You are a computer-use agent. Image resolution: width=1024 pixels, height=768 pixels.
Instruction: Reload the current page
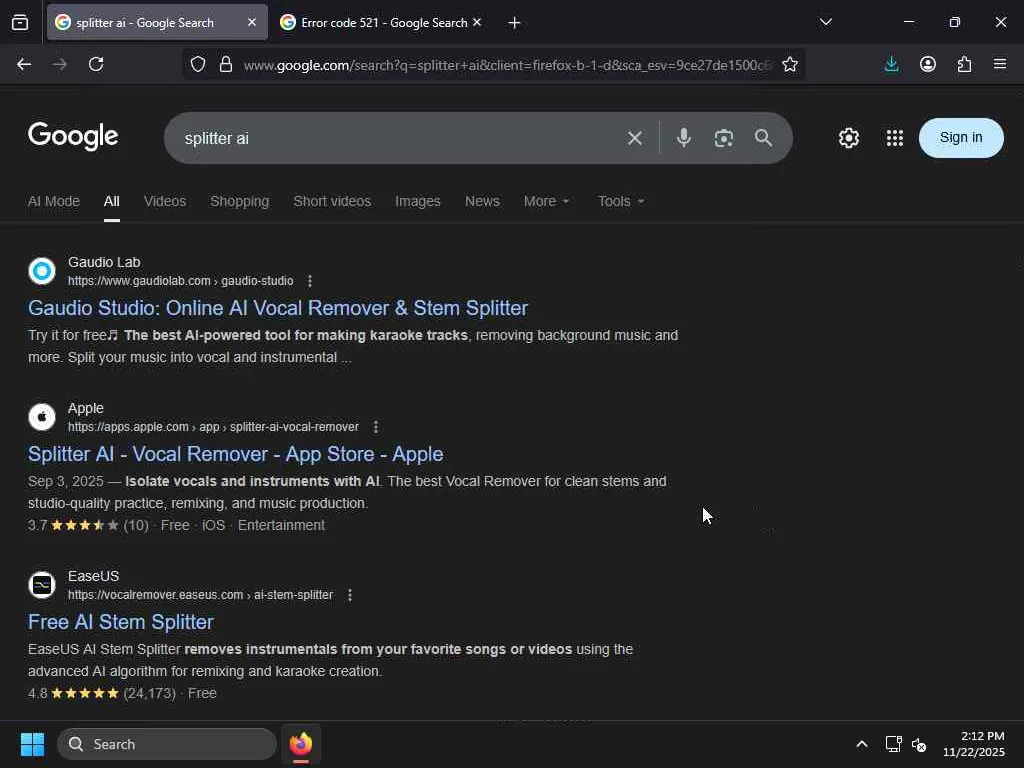tap(96, 64)
